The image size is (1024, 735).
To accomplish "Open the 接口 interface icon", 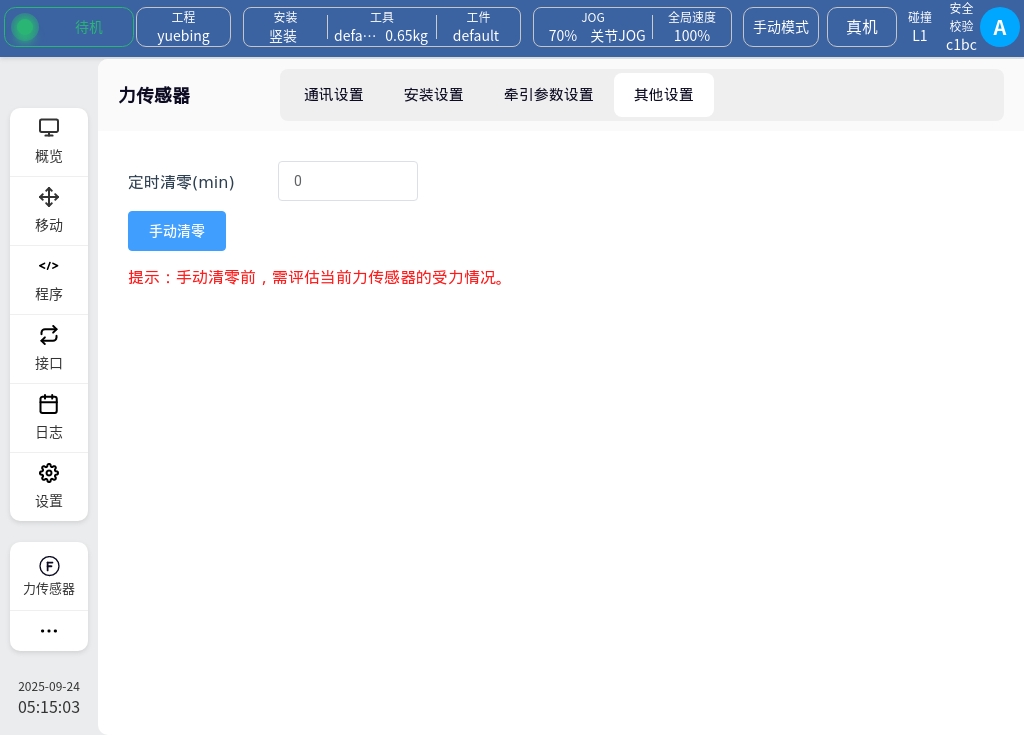I will [x=49, y=335].
